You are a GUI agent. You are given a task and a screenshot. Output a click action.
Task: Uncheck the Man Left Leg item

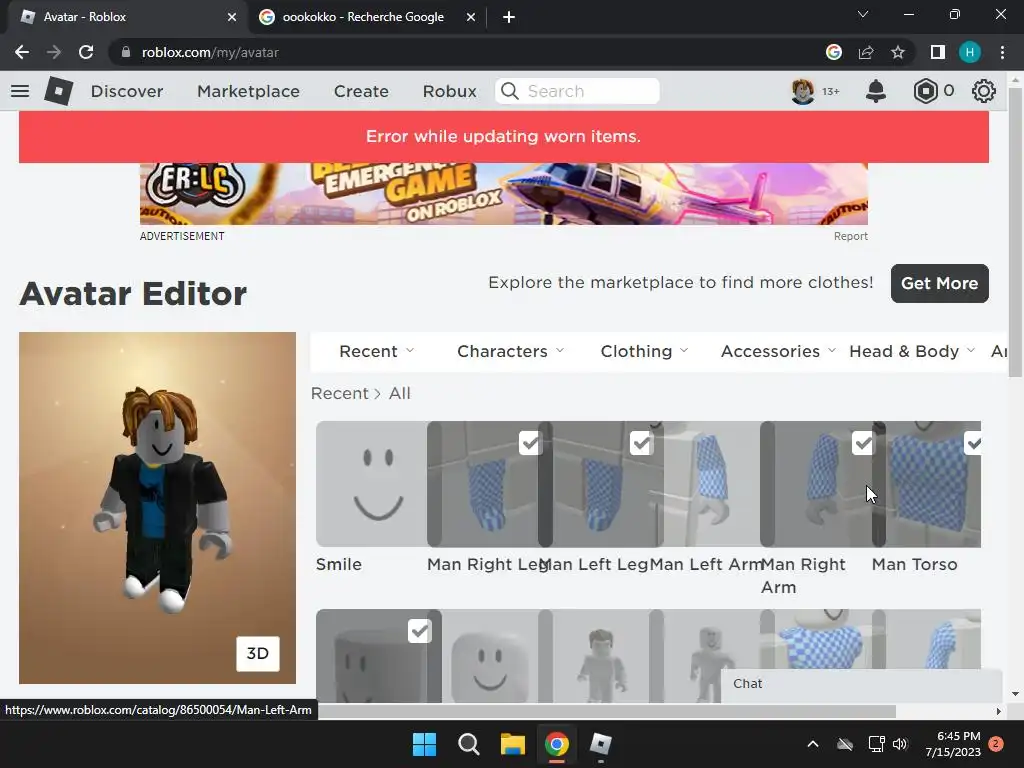click(x=641, y=443)
